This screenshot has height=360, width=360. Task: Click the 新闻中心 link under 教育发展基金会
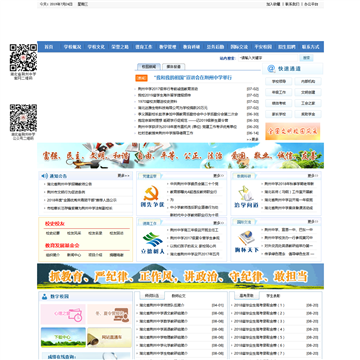click(x=74, y=255)
